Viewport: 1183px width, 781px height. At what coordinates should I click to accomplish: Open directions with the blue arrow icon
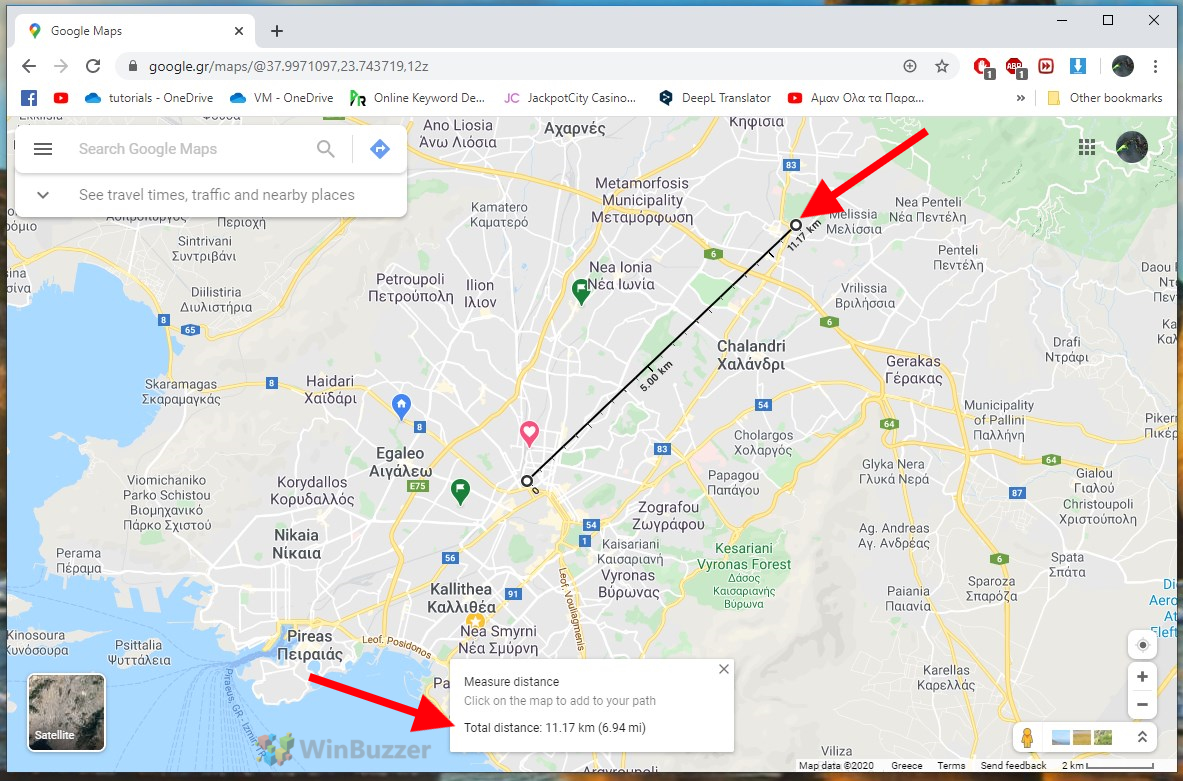379,149
